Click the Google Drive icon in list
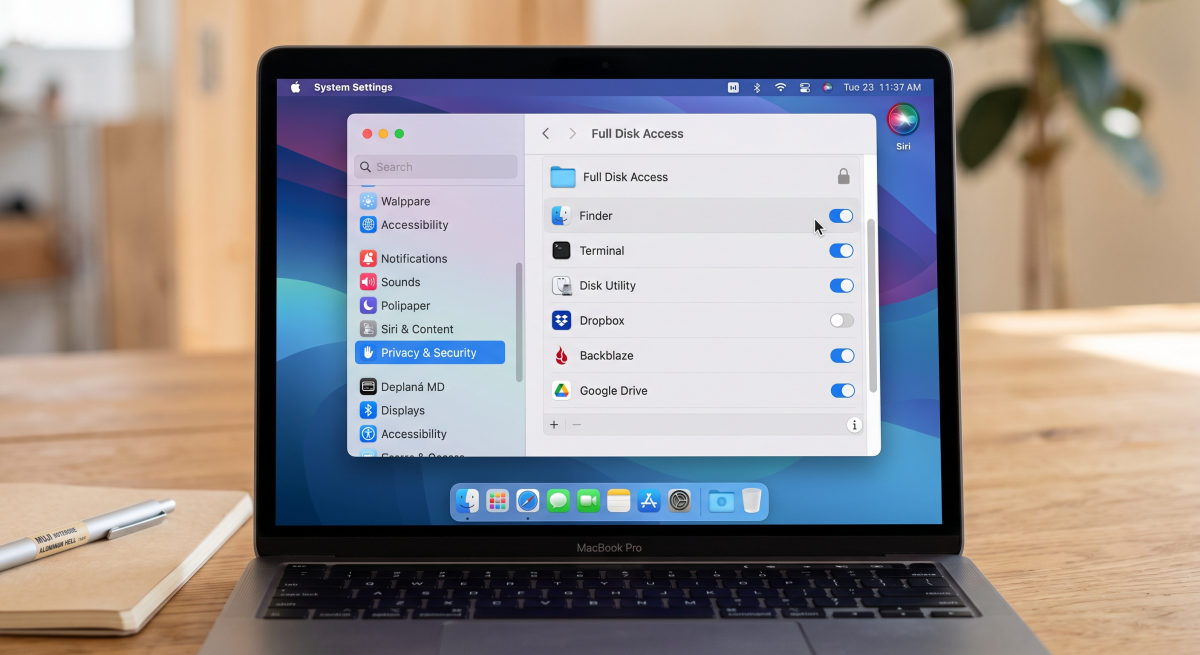 point(562,391)
